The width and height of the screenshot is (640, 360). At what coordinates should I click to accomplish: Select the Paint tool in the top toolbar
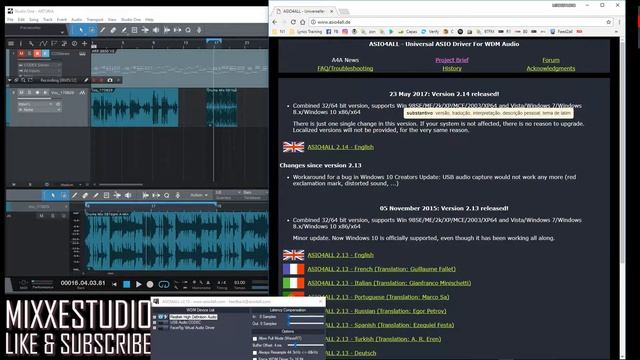click(124, 30)
